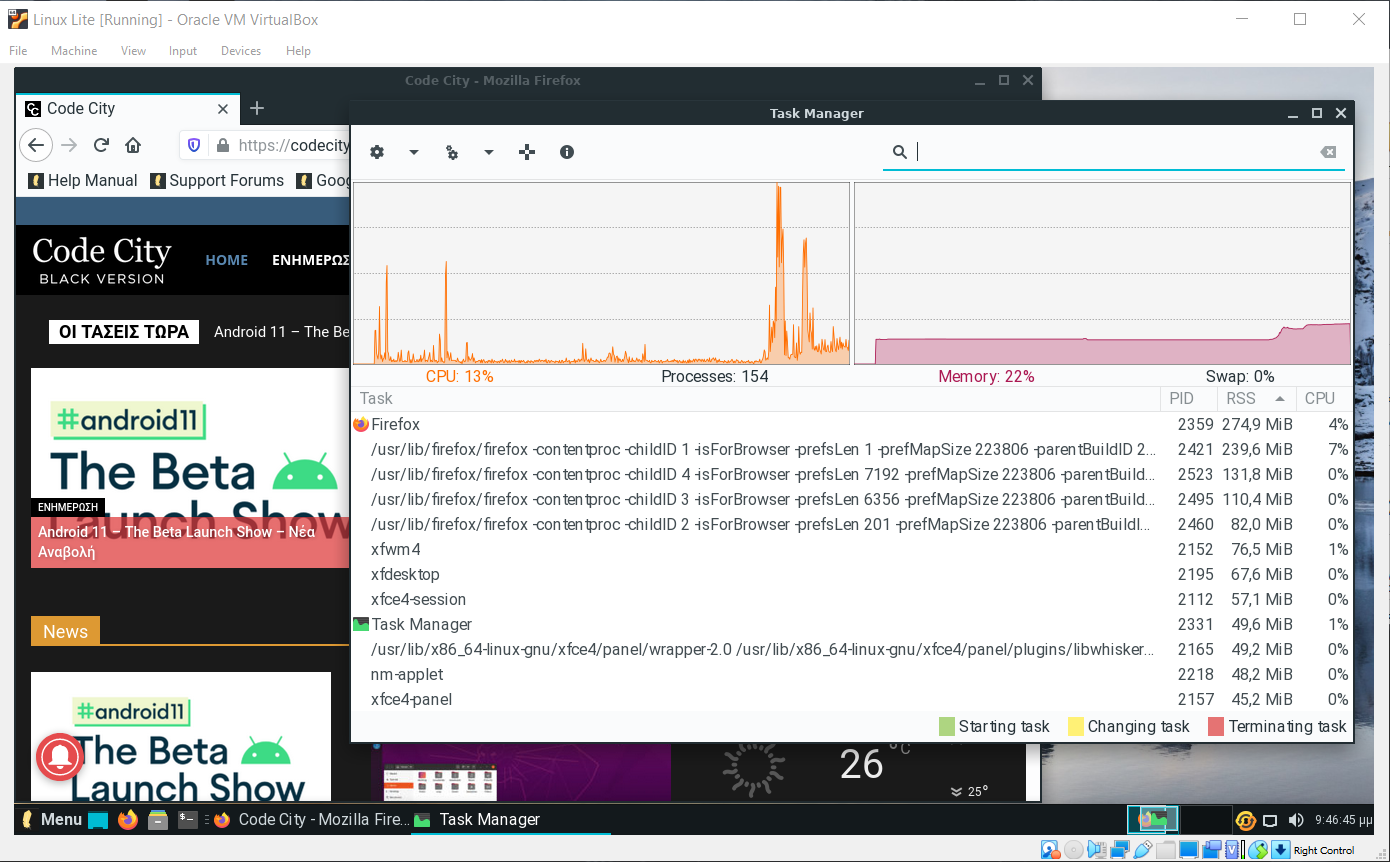This screenshot has height=862, width=1390.
Task: Open a new tab in Firefox
Action: point(257,108)
